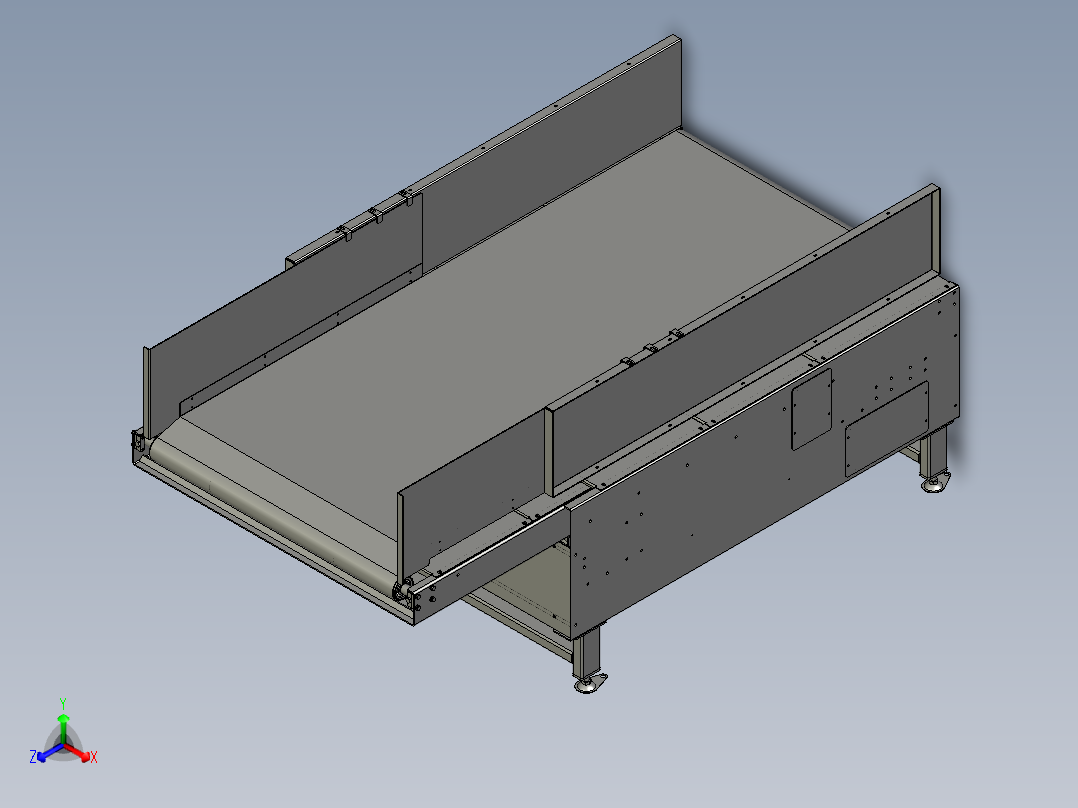Select the small square access cover on the side panel
The width and height of the screenshot is (1078, 808).
812,409
